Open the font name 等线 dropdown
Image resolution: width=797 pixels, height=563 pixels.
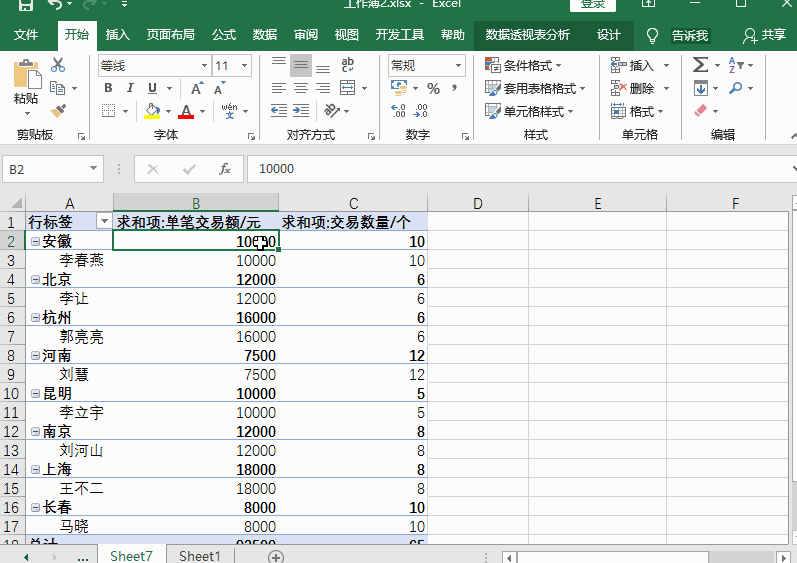(x=204, y=66)
